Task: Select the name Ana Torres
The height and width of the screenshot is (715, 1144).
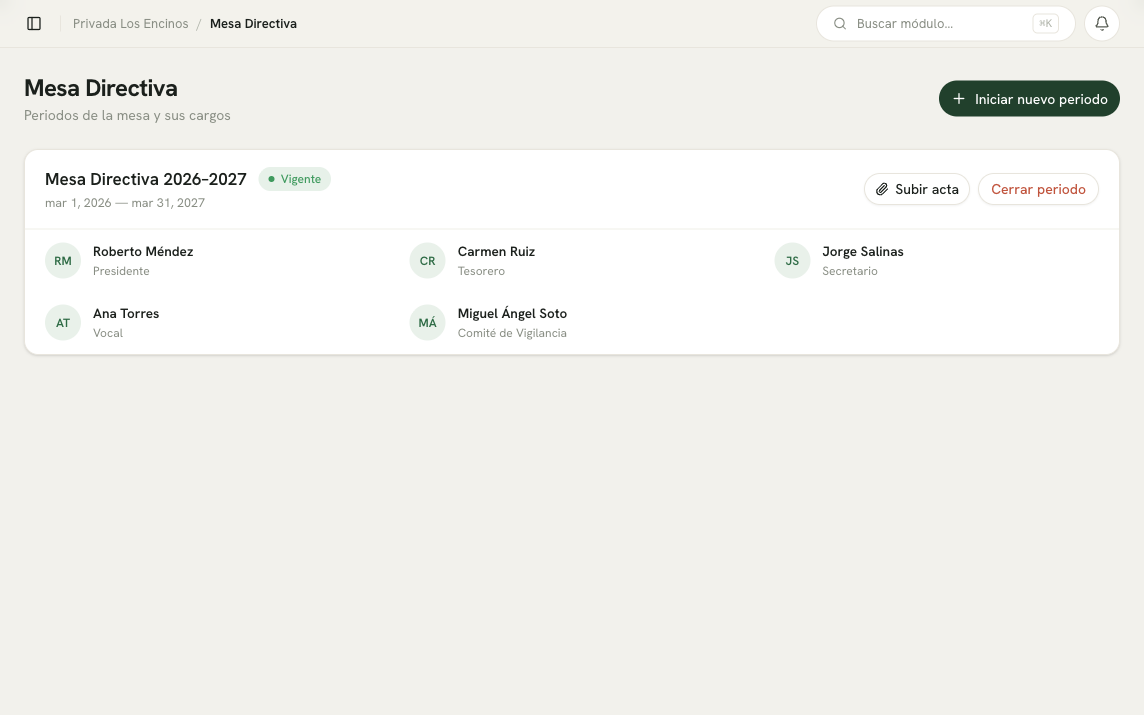Action: point(125,313)
